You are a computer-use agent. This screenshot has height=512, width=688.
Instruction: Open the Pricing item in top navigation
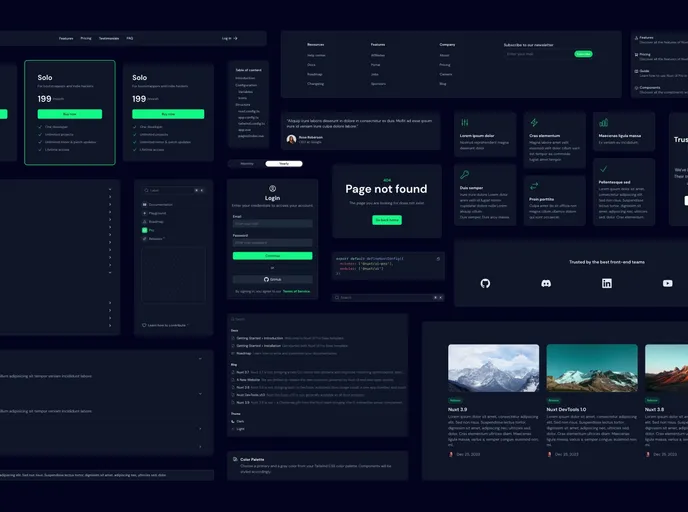pyautogui.click(x=86, y=38)
